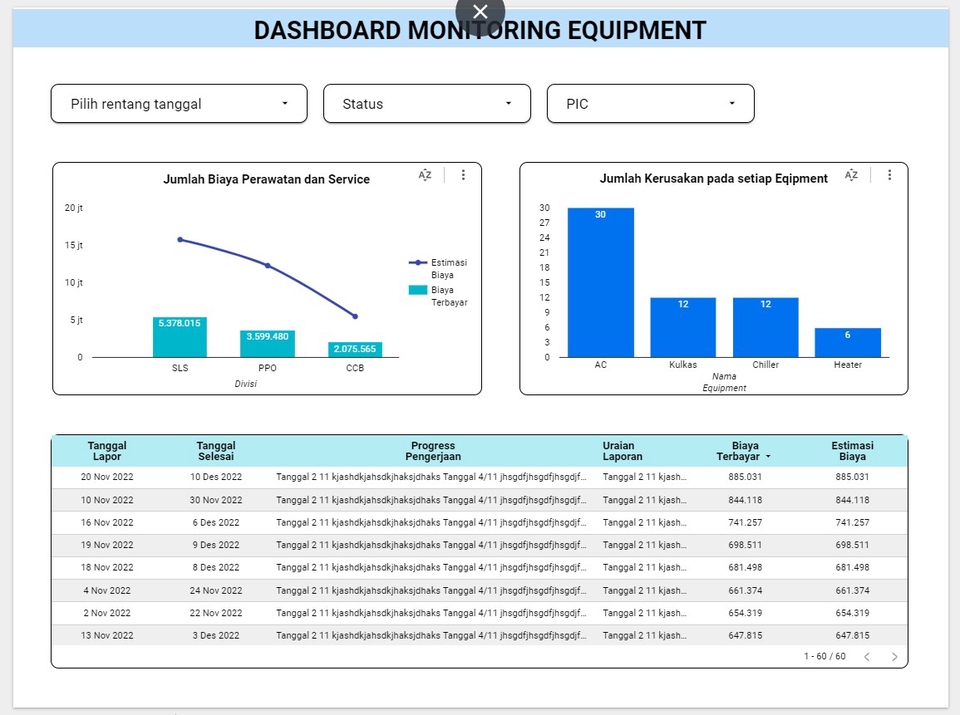Image resolution: width=960 pixels, height=715 pixels.
Task: Click the 1 - 60 / 60 pagination text
Action: [x=825, y=656]
